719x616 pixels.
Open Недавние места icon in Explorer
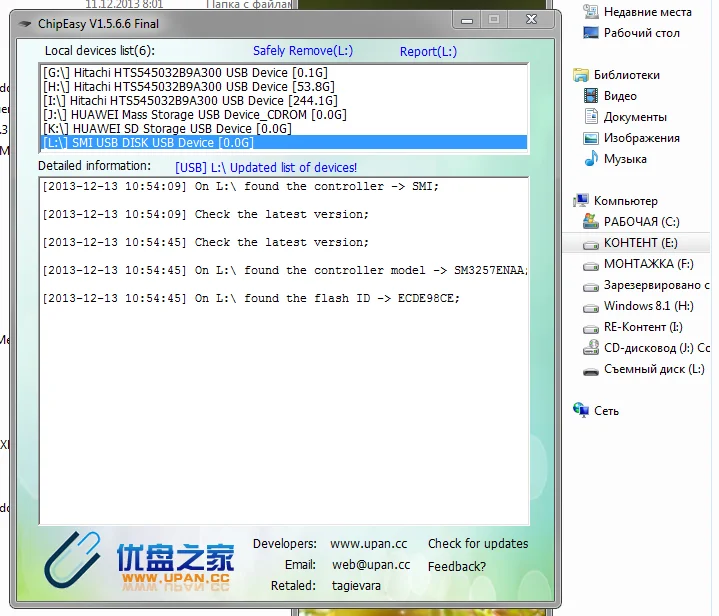pyautogui.click(x=591, y=11)
